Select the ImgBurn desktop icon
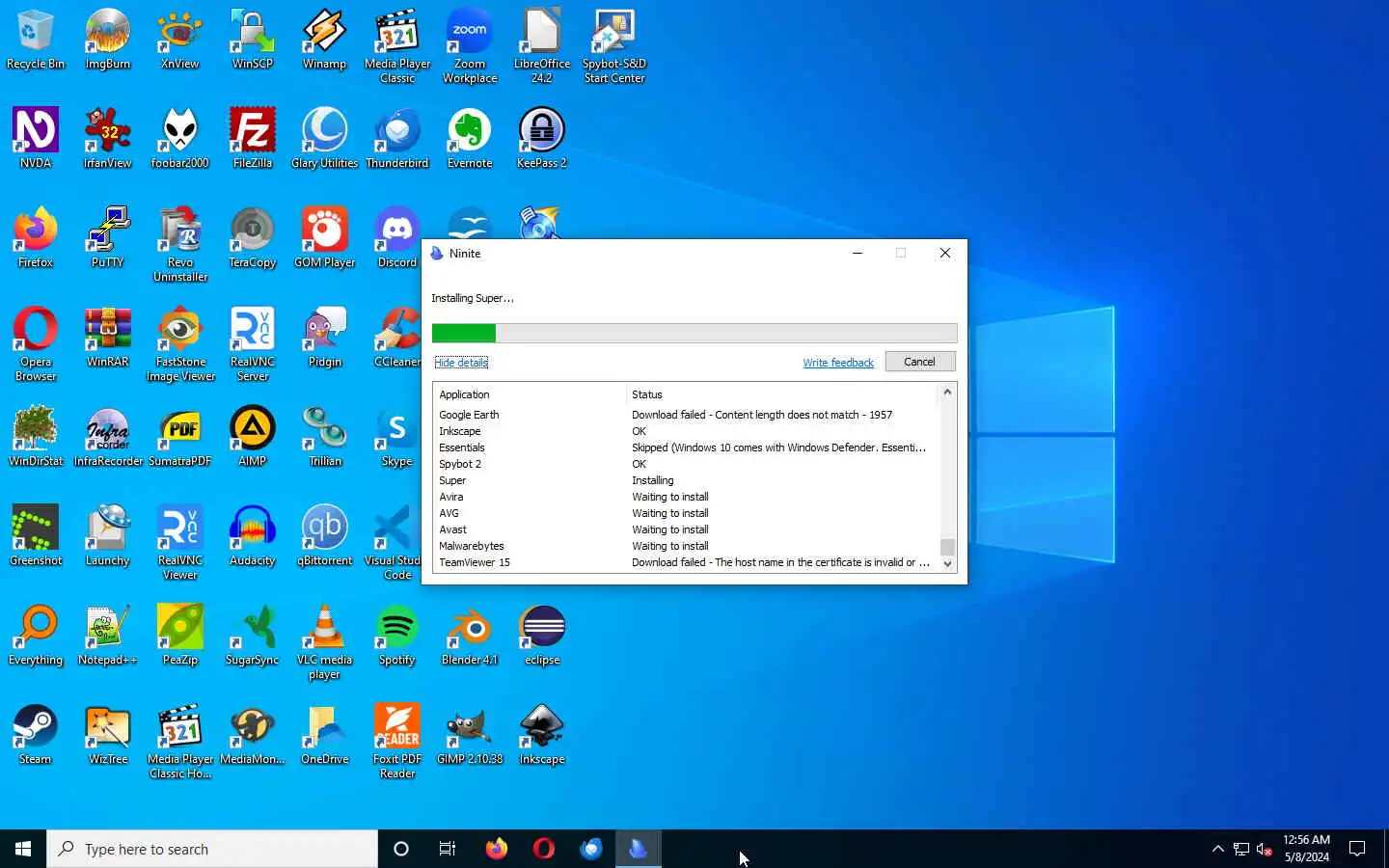 (x=107, y=40)
